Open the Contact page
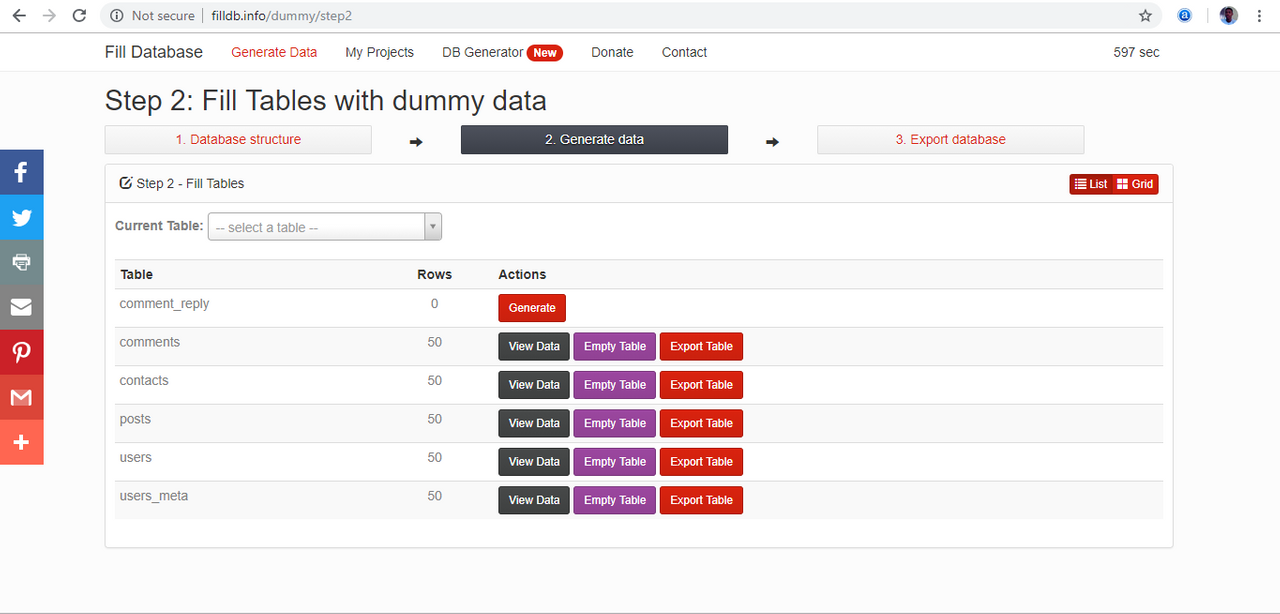Viewport: 1280px width, 614px height. click(684, 52)
